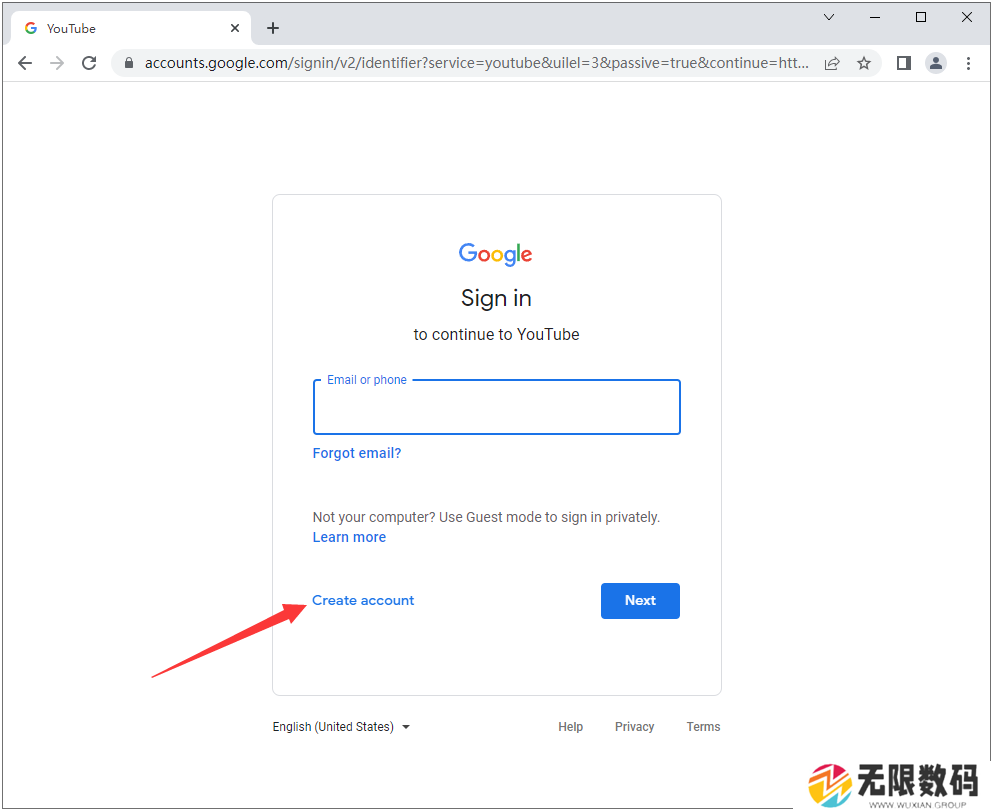Click the Create account link
The width and height of the screenshot is (993, 811).
click(363, 600)
